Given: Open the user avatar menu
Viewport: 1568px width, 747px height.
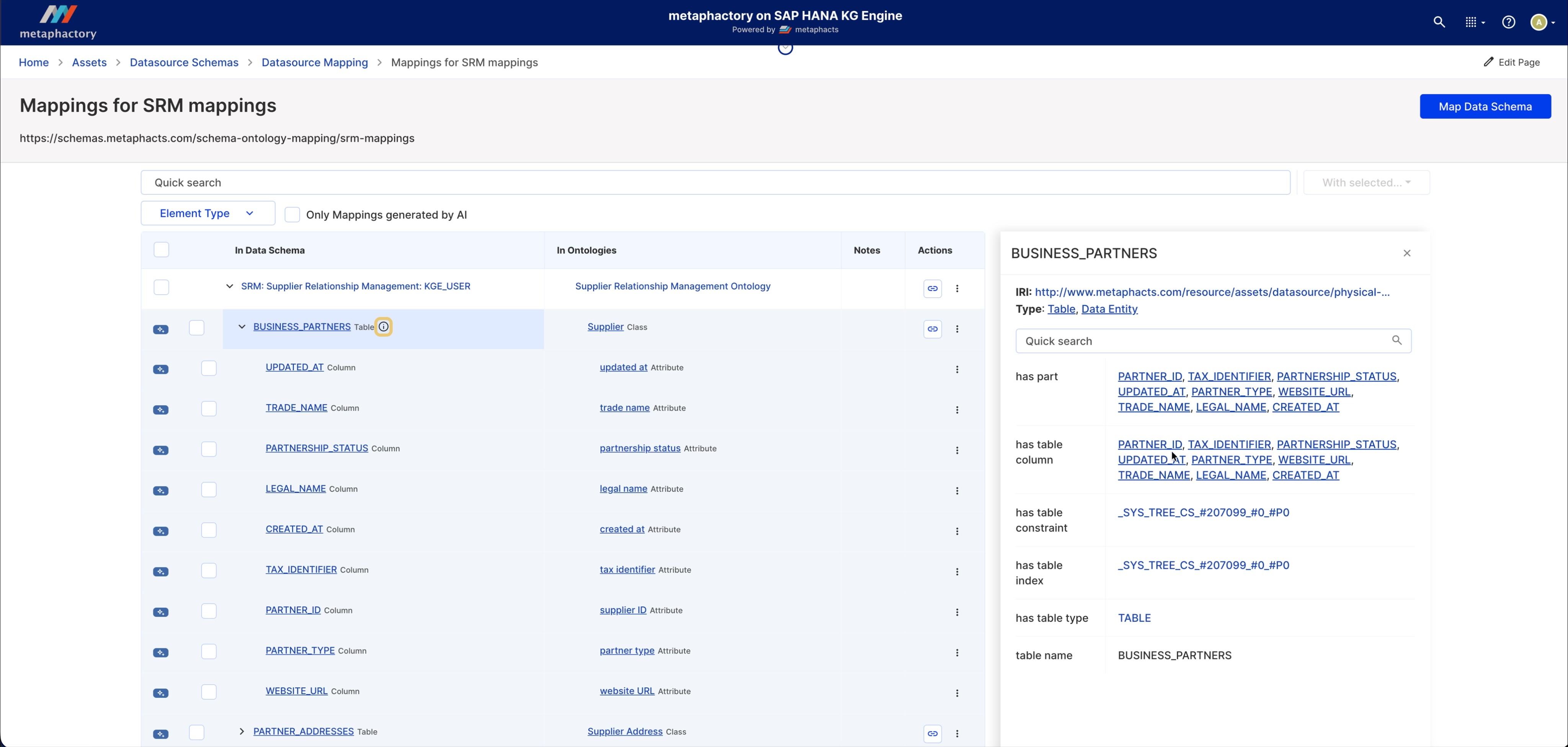Looking at the screenshot, I should click(1542, 23).
